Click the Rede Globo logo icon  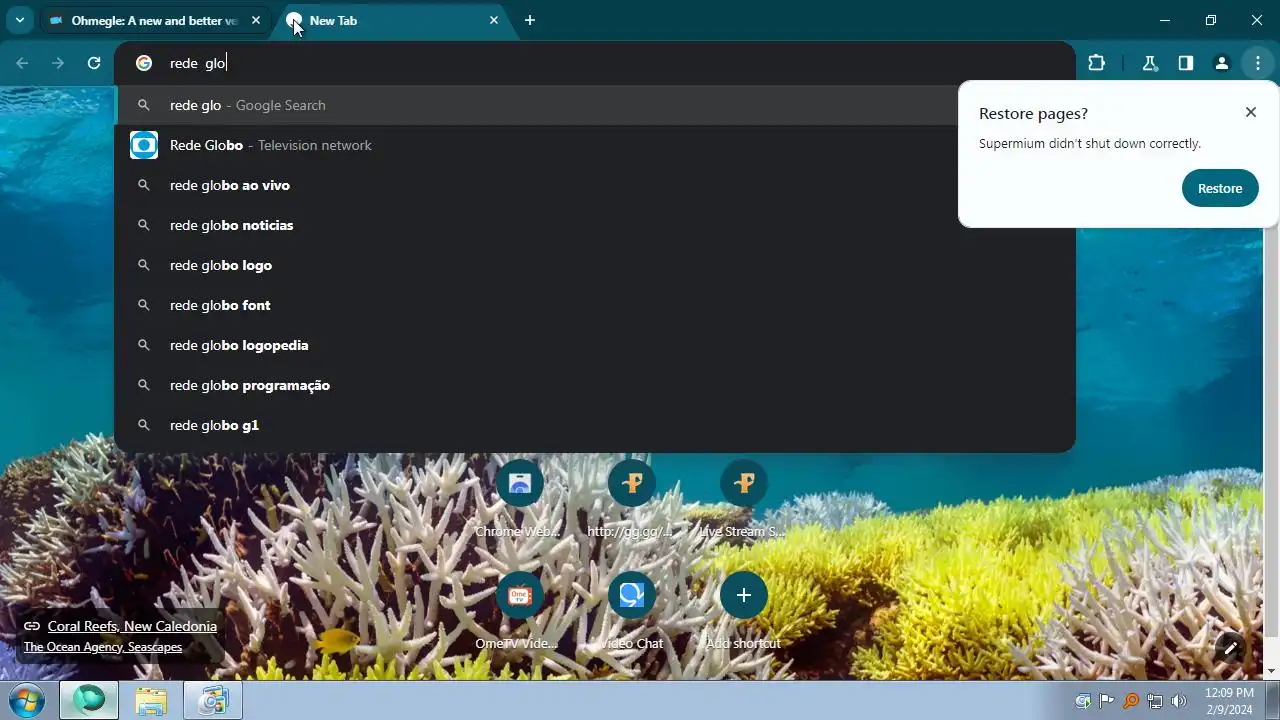[144, 145]
